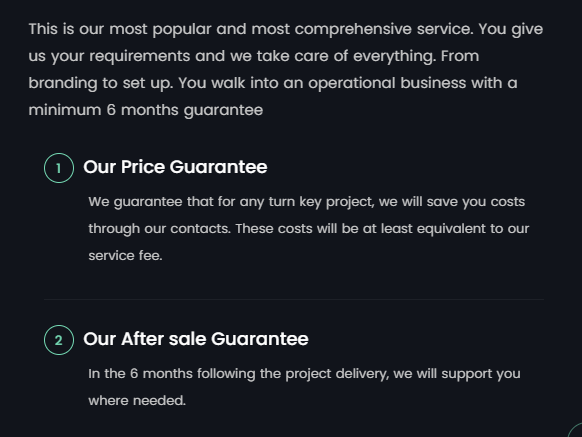The height and width of the screenshot is (437, 582).
Task: Click the "where needed." text
Action: 137,401
